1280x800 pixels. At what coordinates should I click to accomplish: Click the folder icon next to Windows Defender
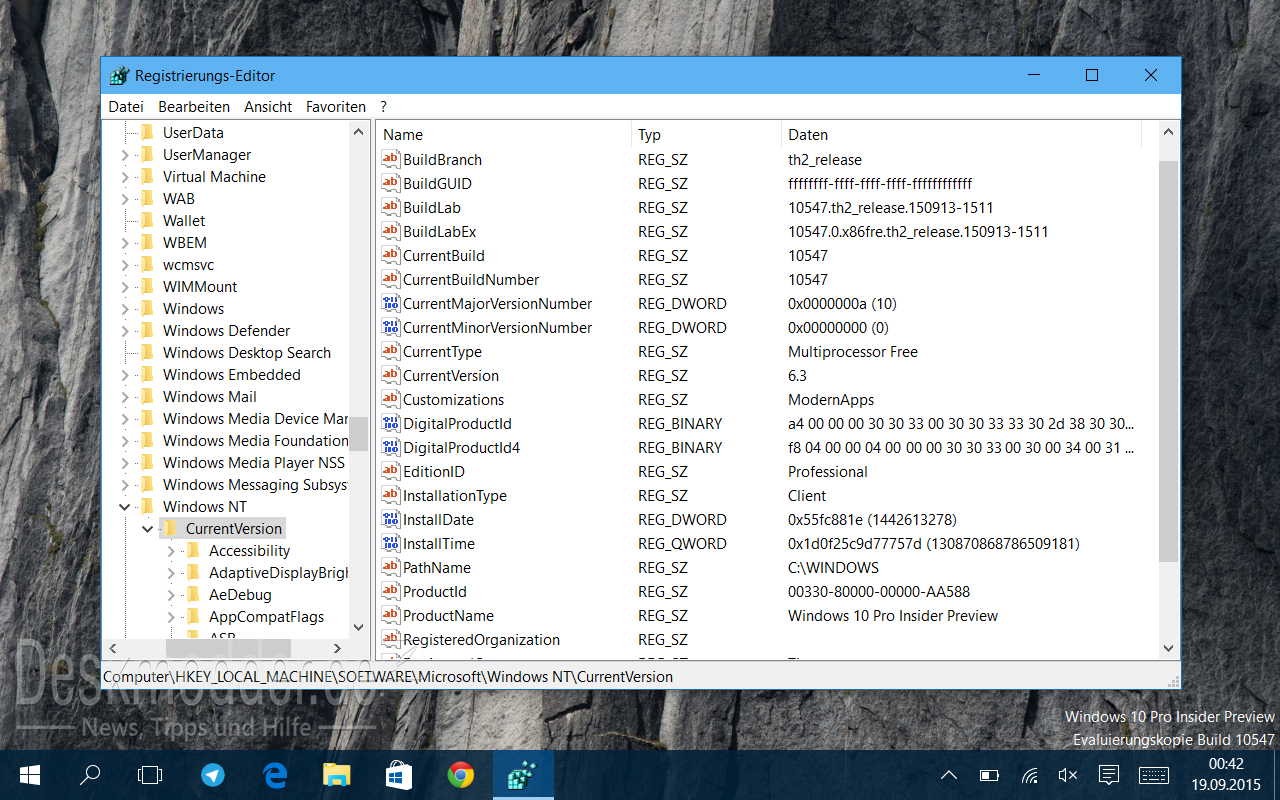coord(147,330)
